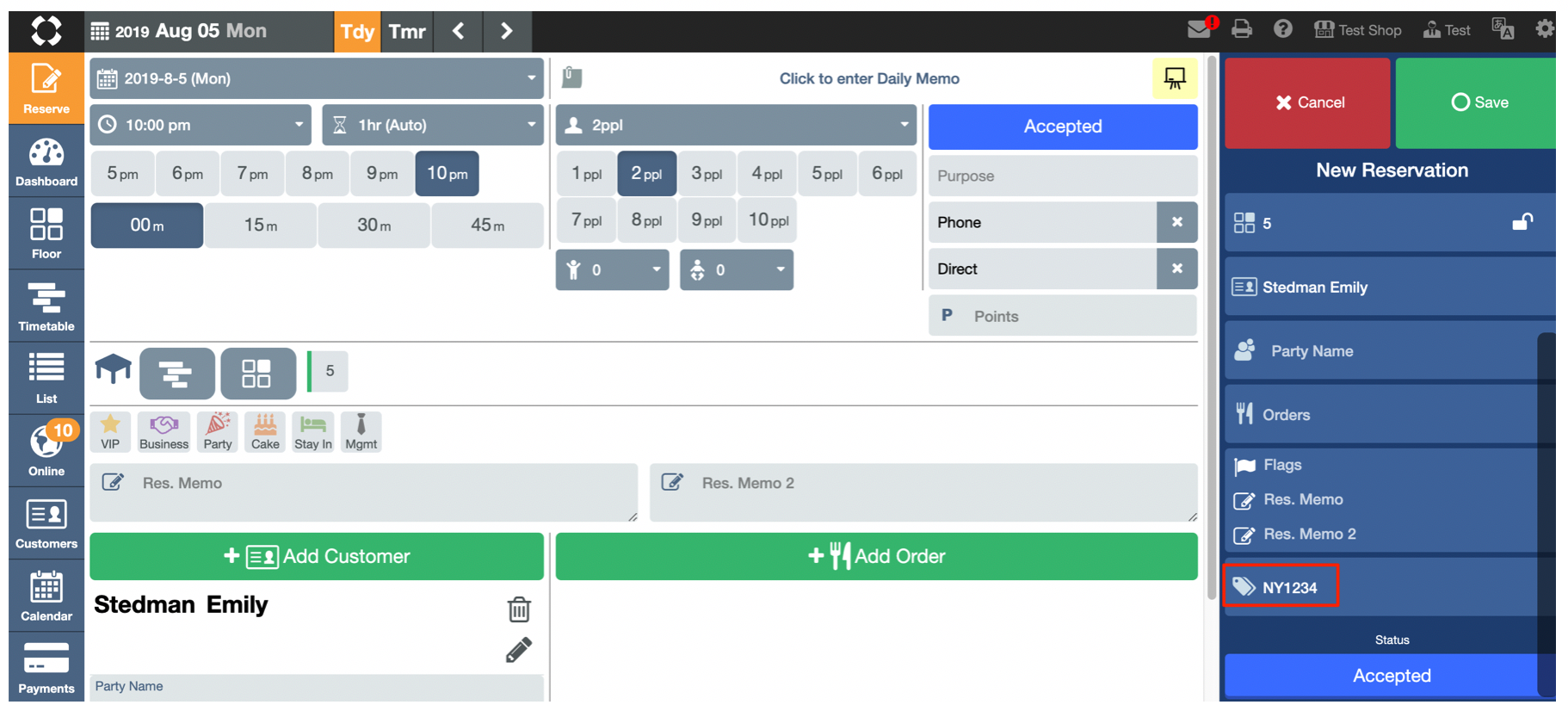Toggle the Stay In flag
Screen dimensions: 1568x711
pyautogui.click(x=313, y=432)
